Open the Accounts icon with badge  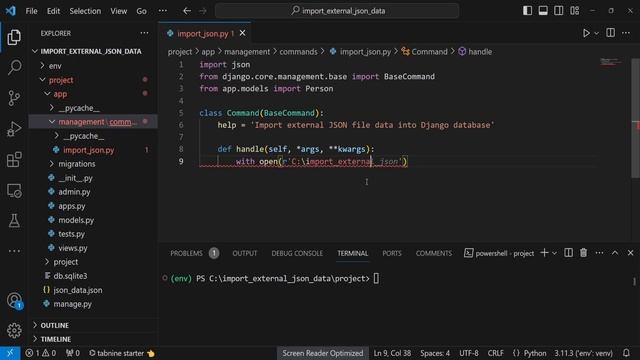point(14,301)
